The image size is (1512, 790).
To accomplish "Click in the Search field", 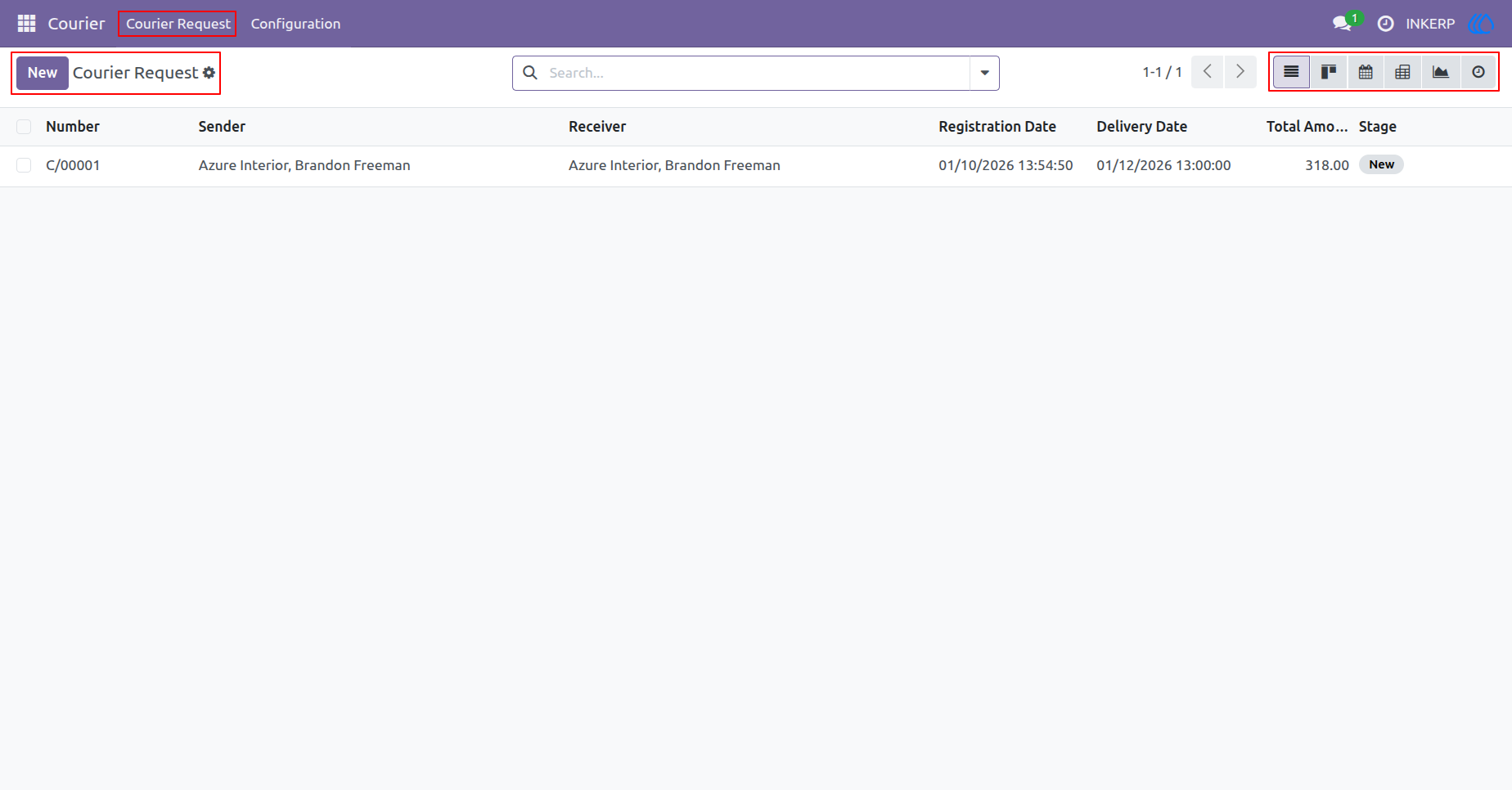I will (x=756, y=73).
